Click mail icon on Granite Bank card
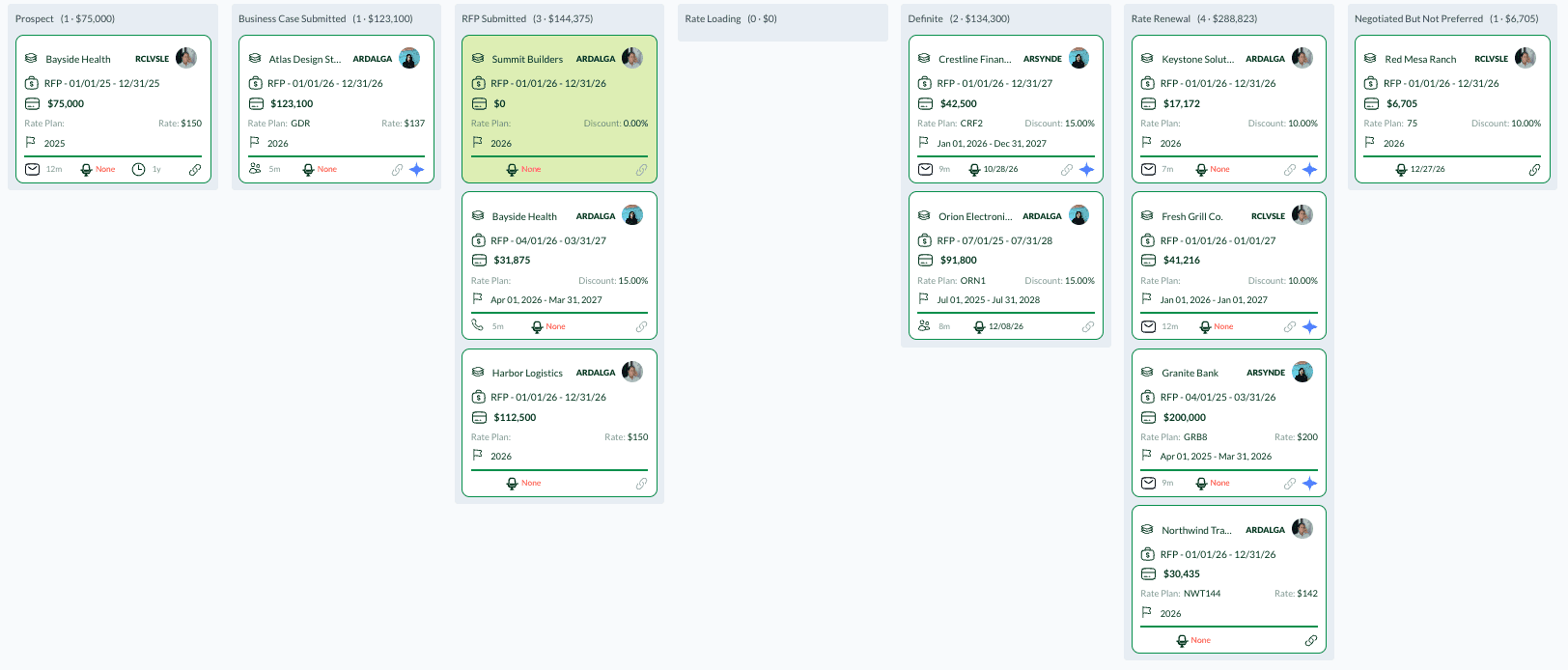 pyautogui.click(x=1148, y=483)
